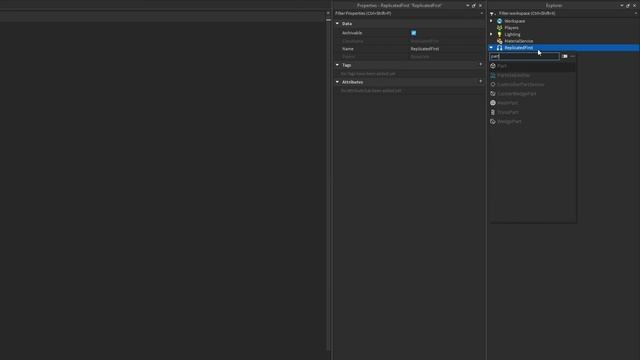Click the ParticleEmitter icon in insert list

pyautogui.click(x=493, y=75)
